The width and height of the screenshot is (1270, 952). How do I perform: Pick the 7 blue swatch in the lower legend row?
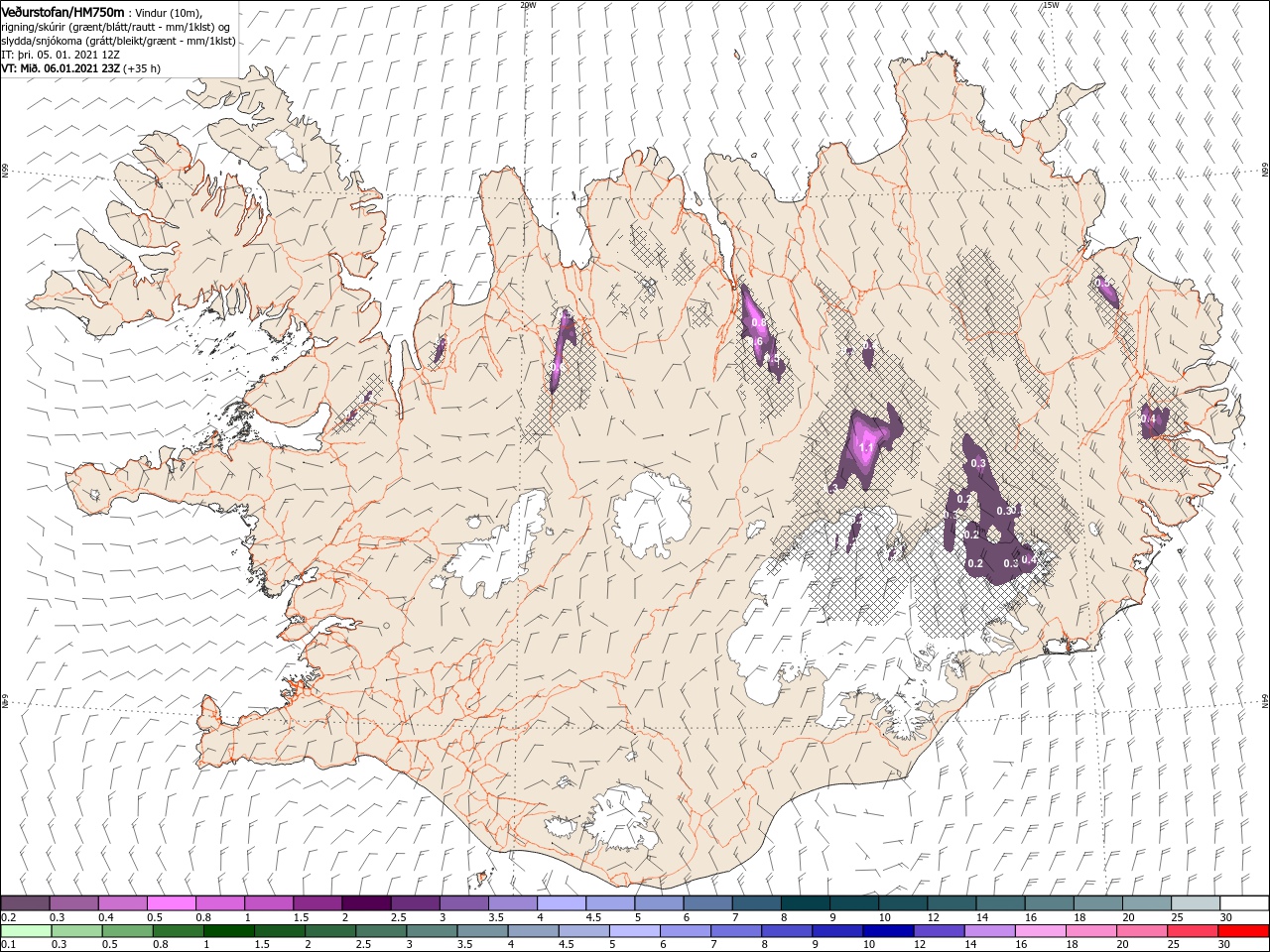[x=735, y=930]
